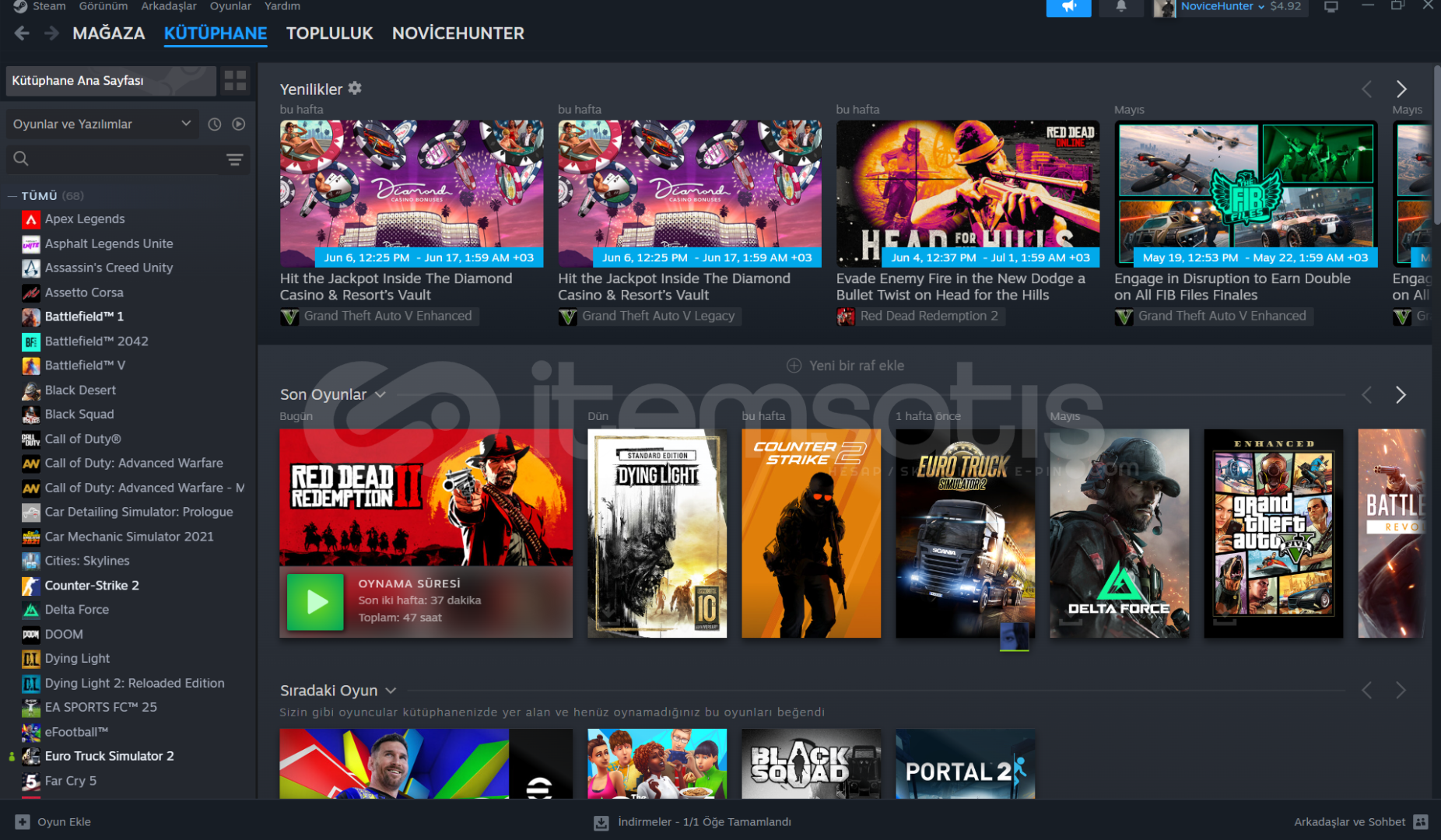Open the Grand Theft Auto V Legacy tag

tap(649, 317)
